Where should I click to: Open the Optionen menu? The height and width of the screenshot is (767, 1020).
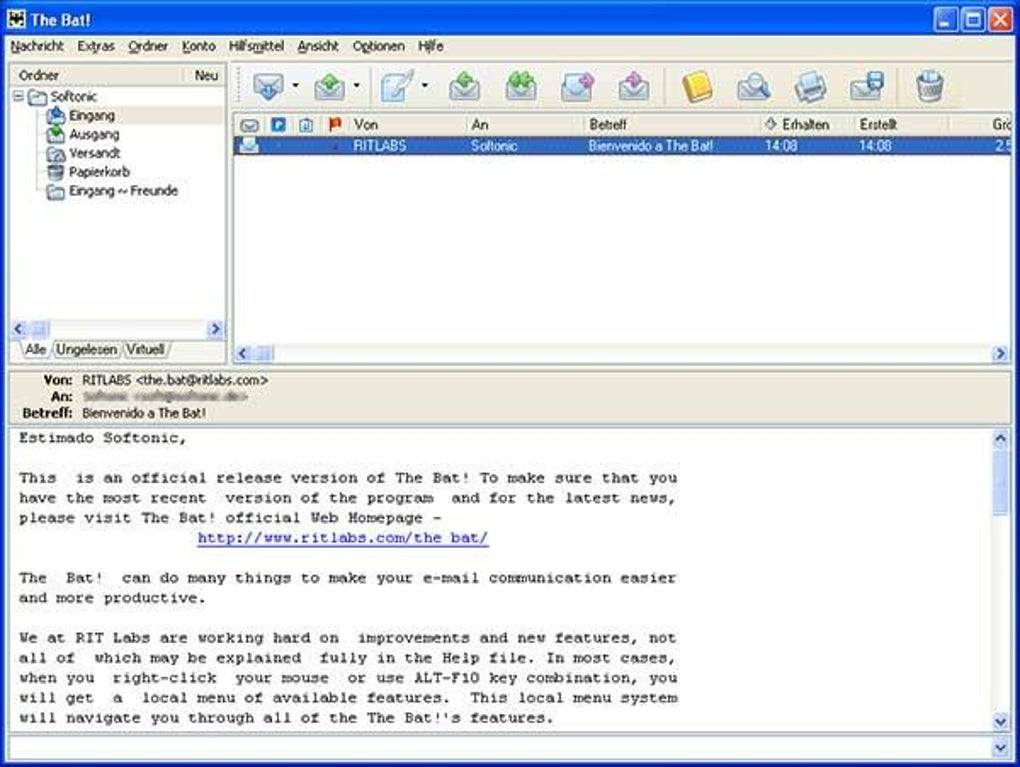(379, 46)
